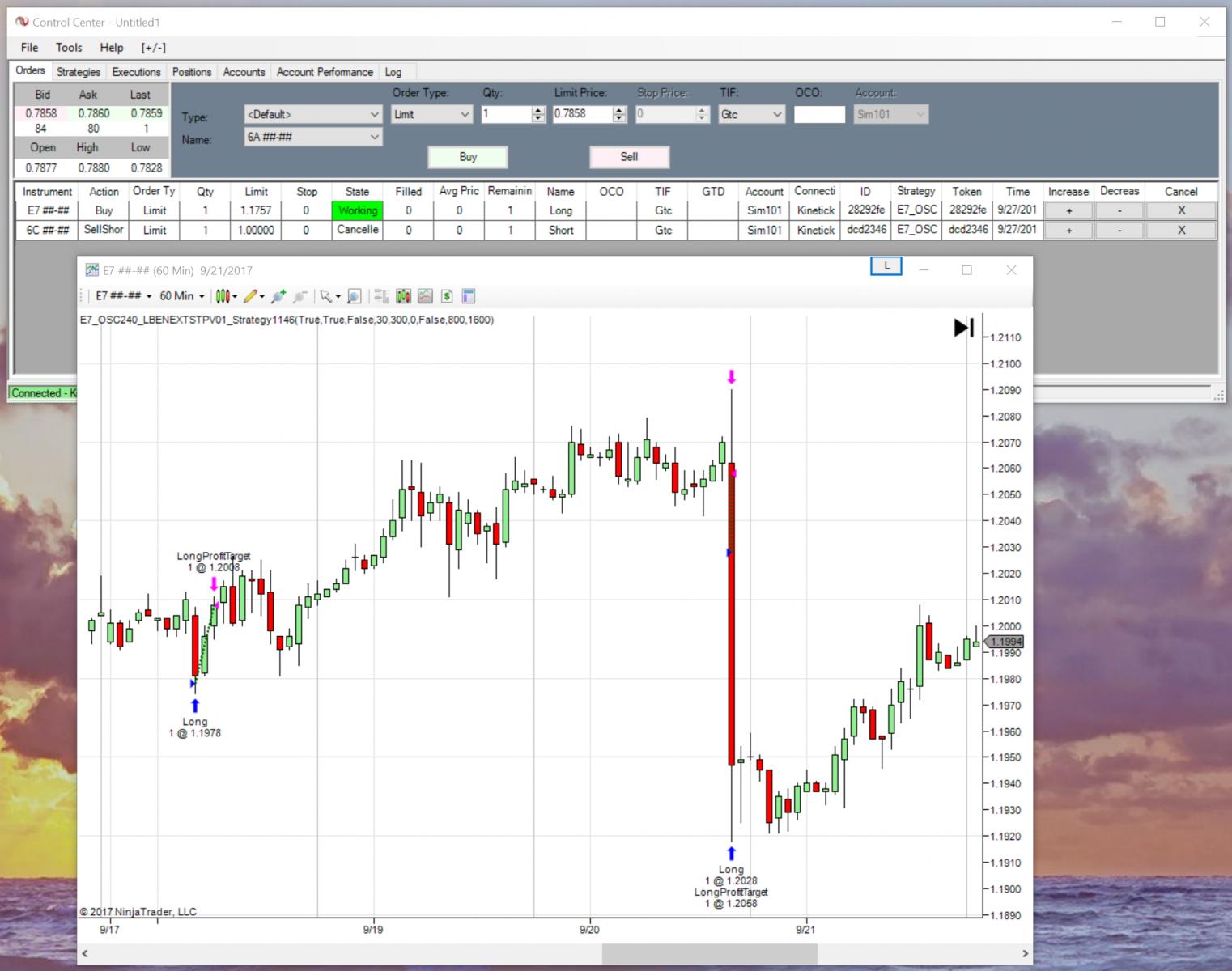
Task: Click the Strategy column header
Action: point(916,191)
